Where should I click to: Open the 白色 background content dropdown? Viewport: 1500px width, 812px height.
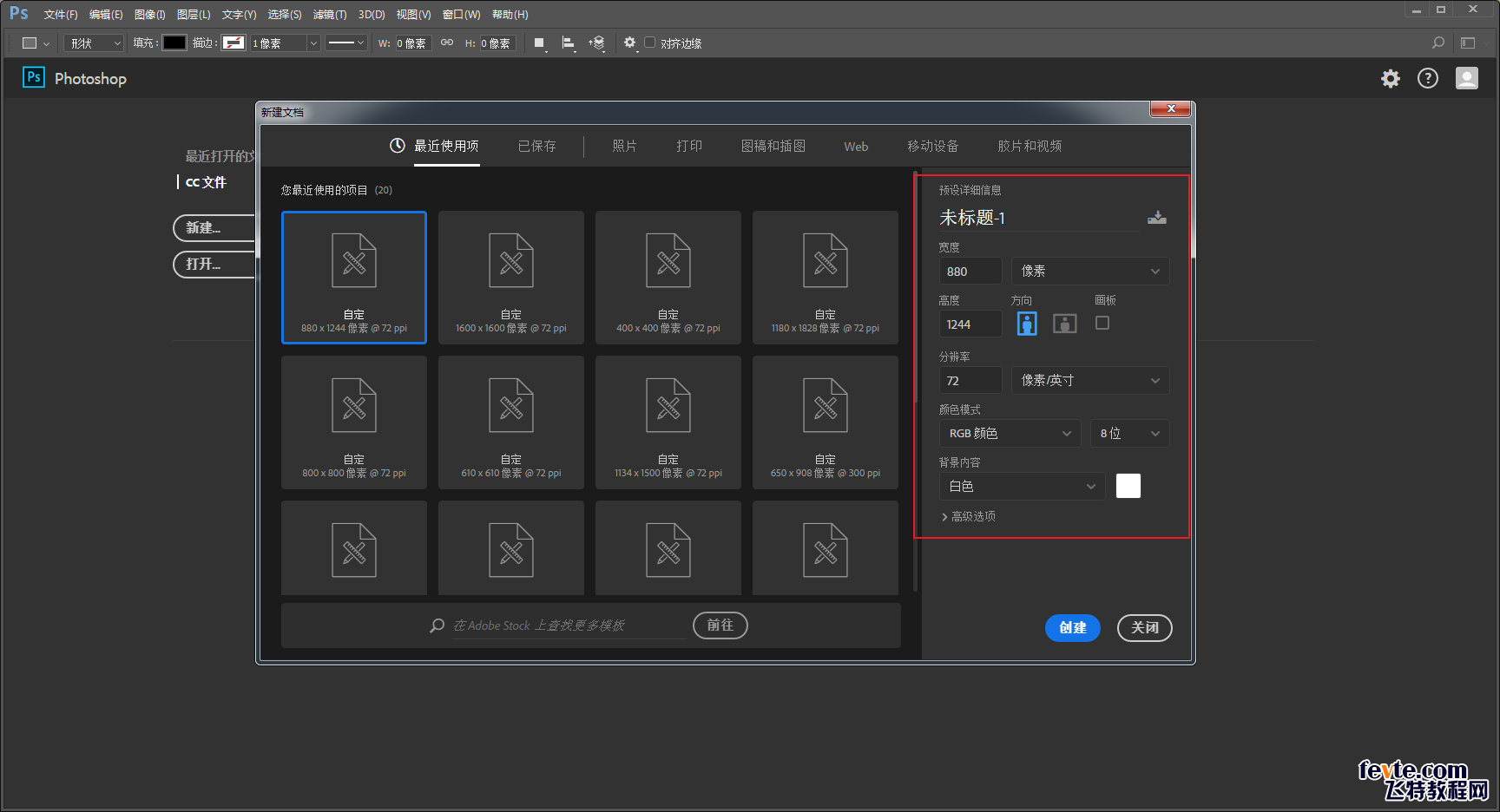coord(1022,487)
